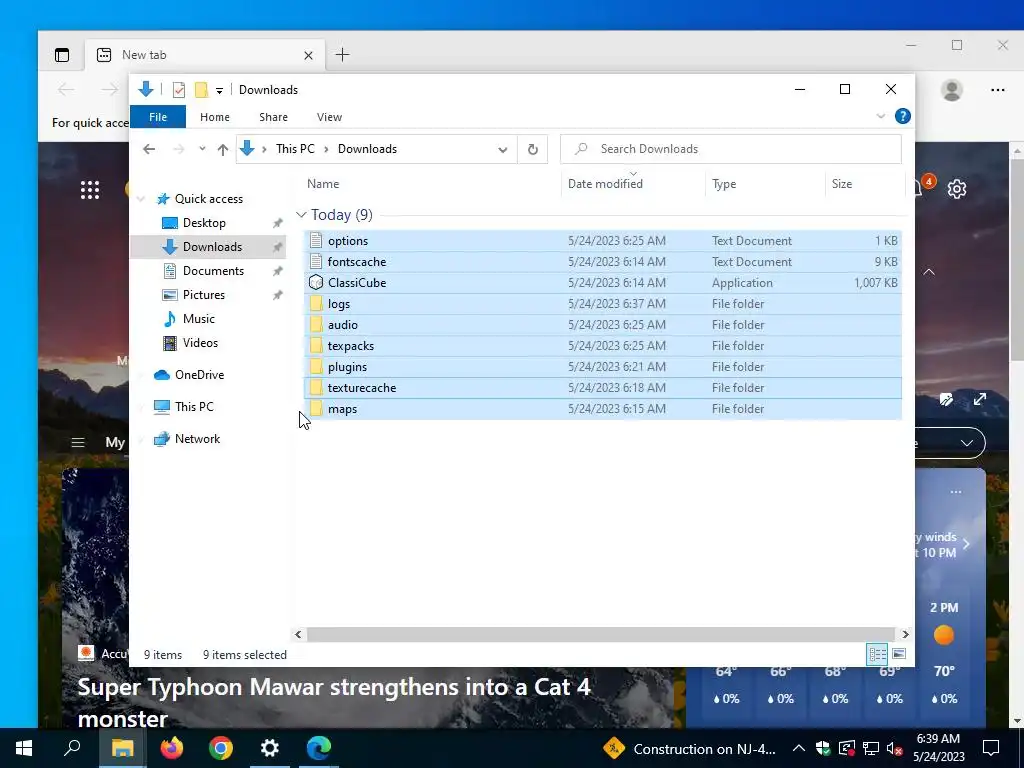Open a new tab in Edge
The height and width of the screenshot is (768, 1024).
tap(342, 55)
